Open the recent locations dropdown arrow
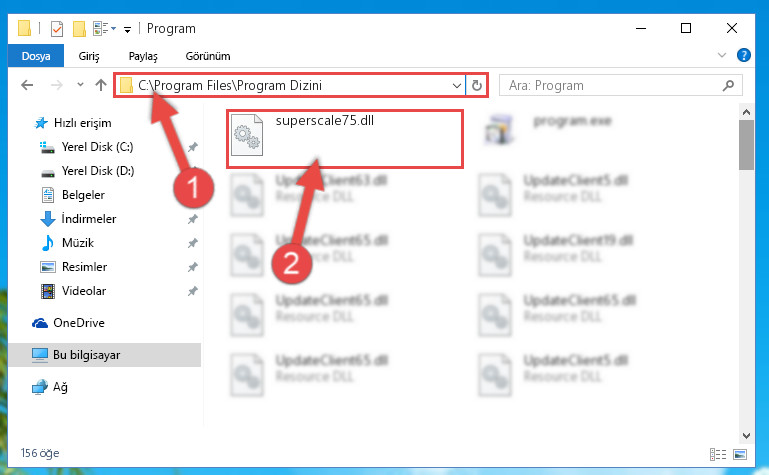Image resolution: width=769 pixels, height=475 pixels. [x=80, y=85]
